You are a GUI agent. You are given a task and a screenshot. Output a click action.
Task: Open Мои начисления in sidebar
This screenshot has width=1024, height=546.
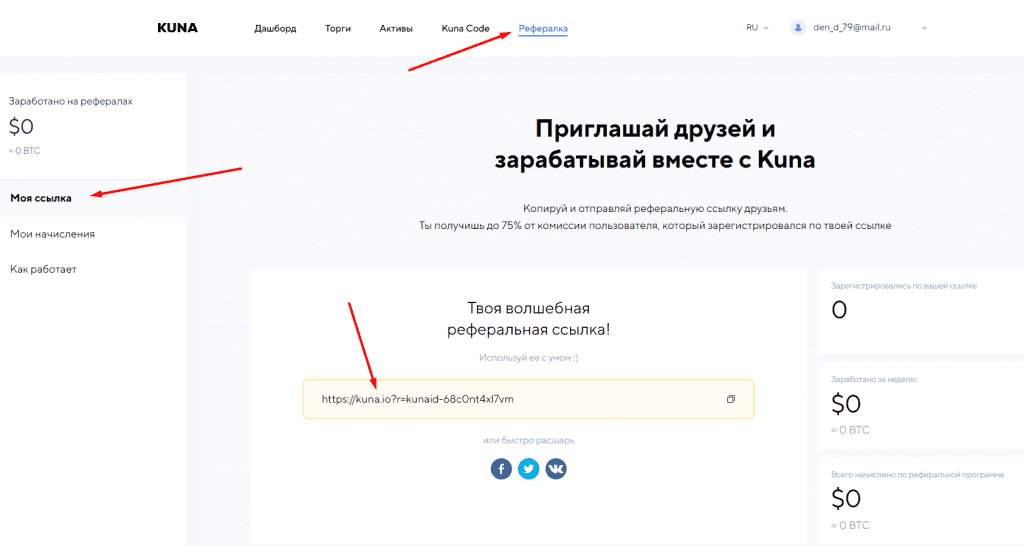[52, 234]
